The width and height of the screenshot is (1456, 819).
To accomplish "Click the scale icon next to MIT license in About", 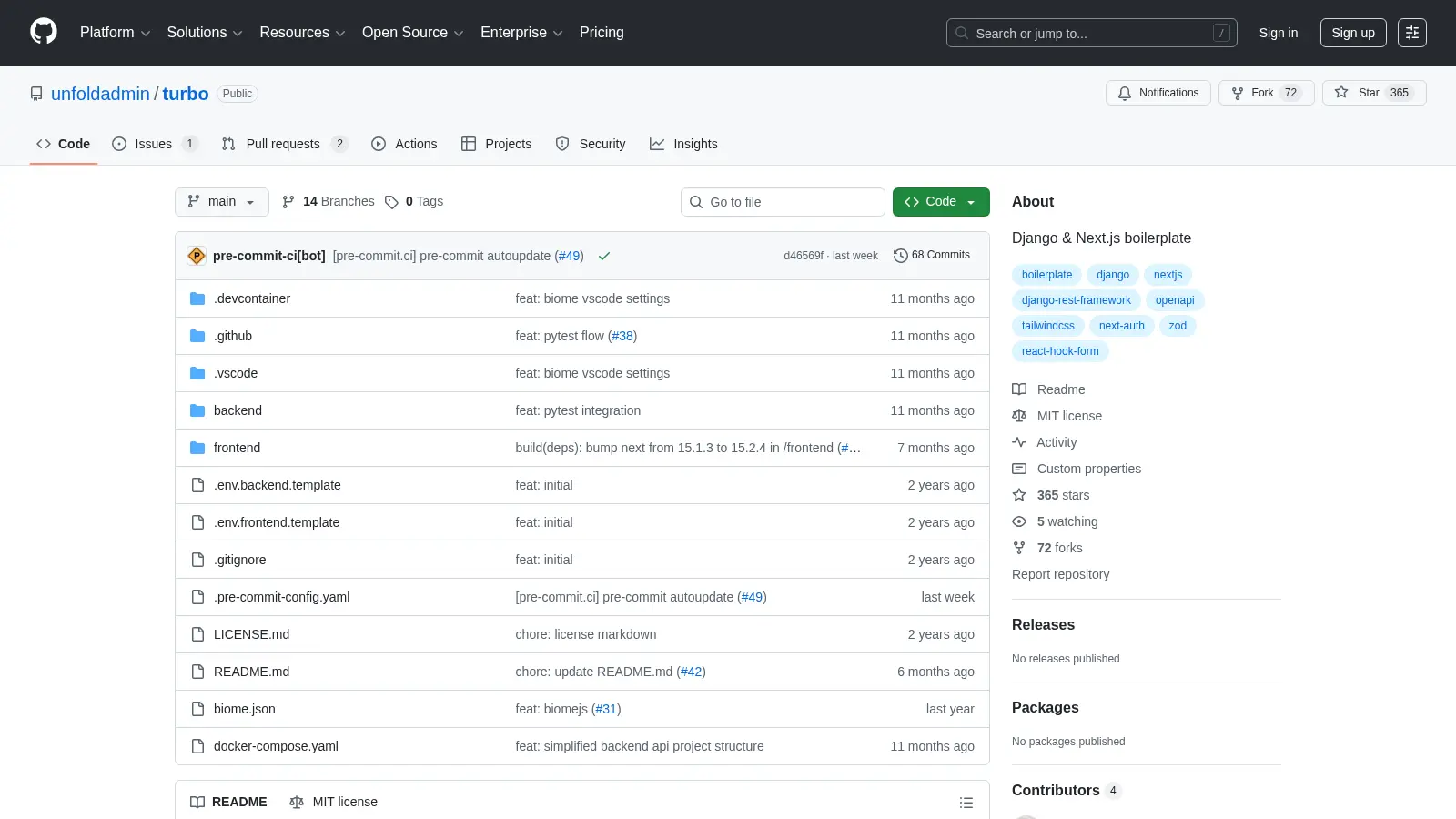I will click(1019, 416).
